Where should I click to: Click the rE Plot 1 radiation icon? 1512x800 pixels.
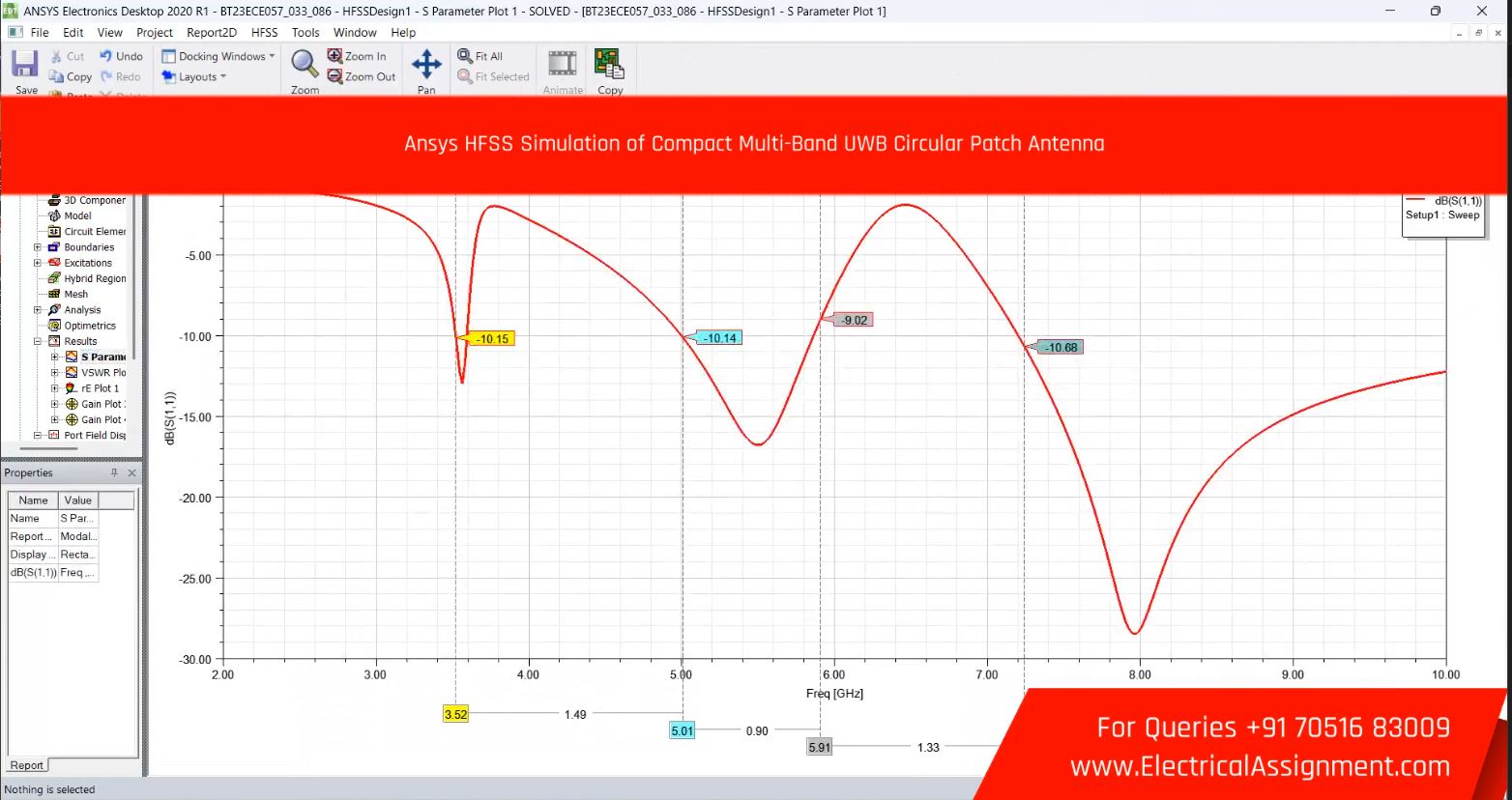(x=71, y=388)
